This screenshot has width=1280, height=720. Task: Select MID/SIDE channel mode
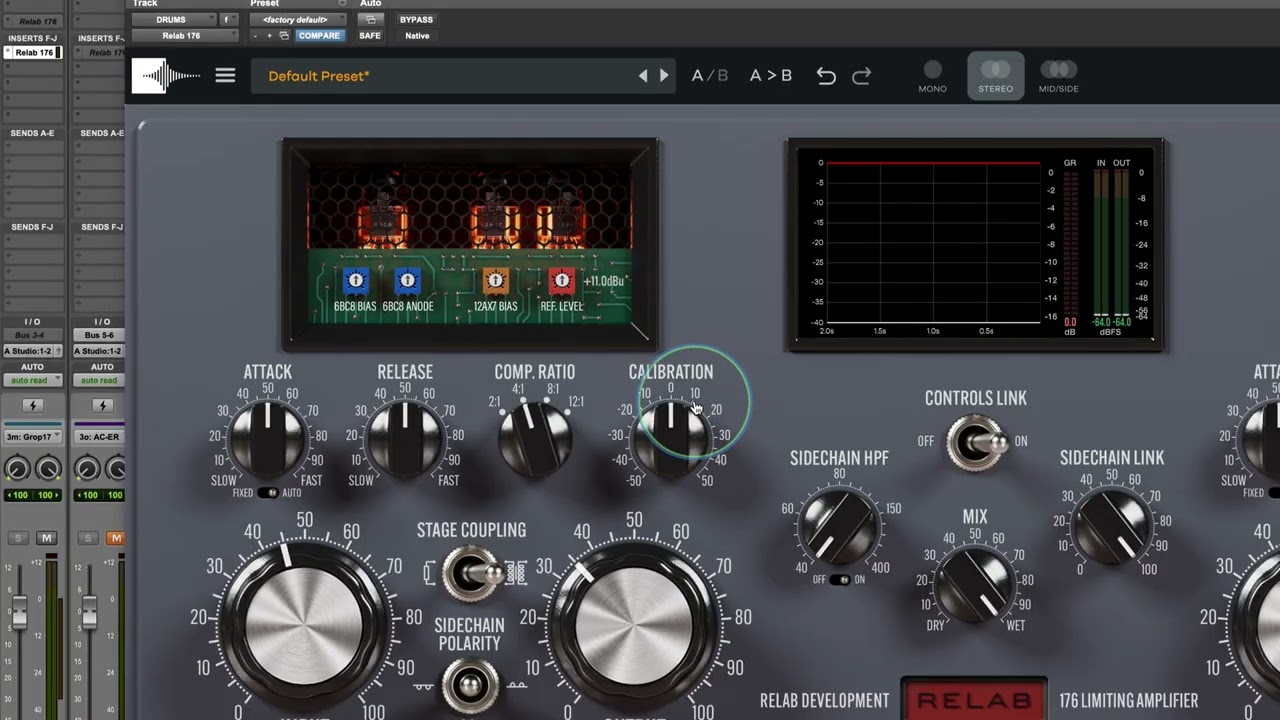1058,76
